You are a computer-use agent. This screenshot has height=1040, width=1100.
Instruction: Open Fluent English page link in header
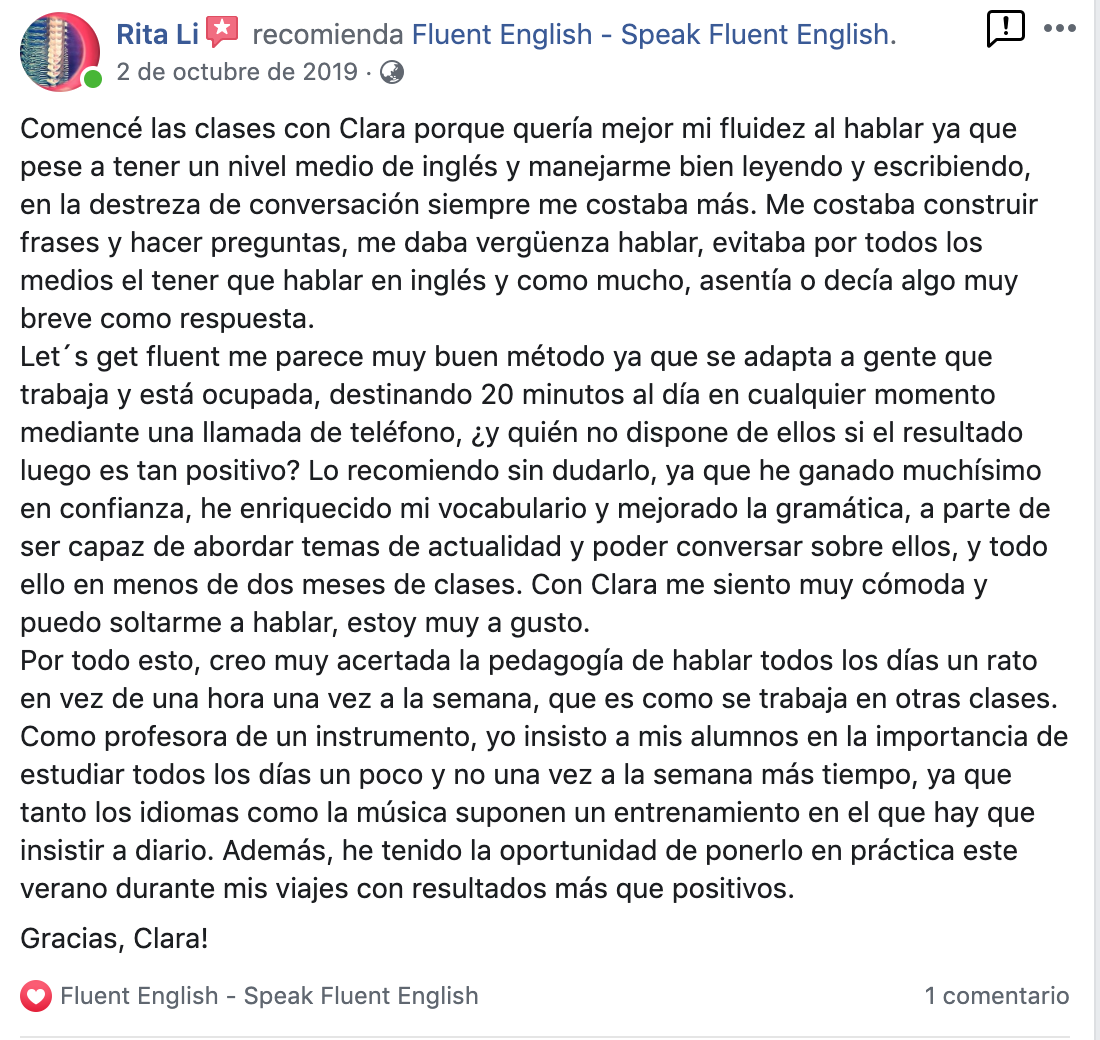pyautogui.click(x=654, y=34)
